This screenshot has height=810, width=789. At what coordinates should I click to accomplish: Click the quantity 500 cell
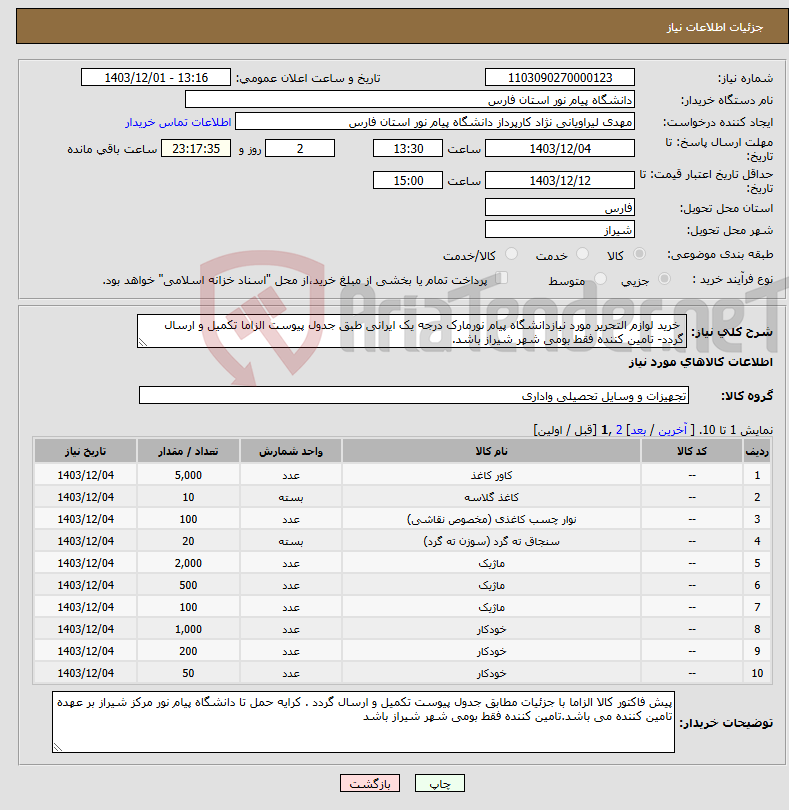(x=188, y=585)
